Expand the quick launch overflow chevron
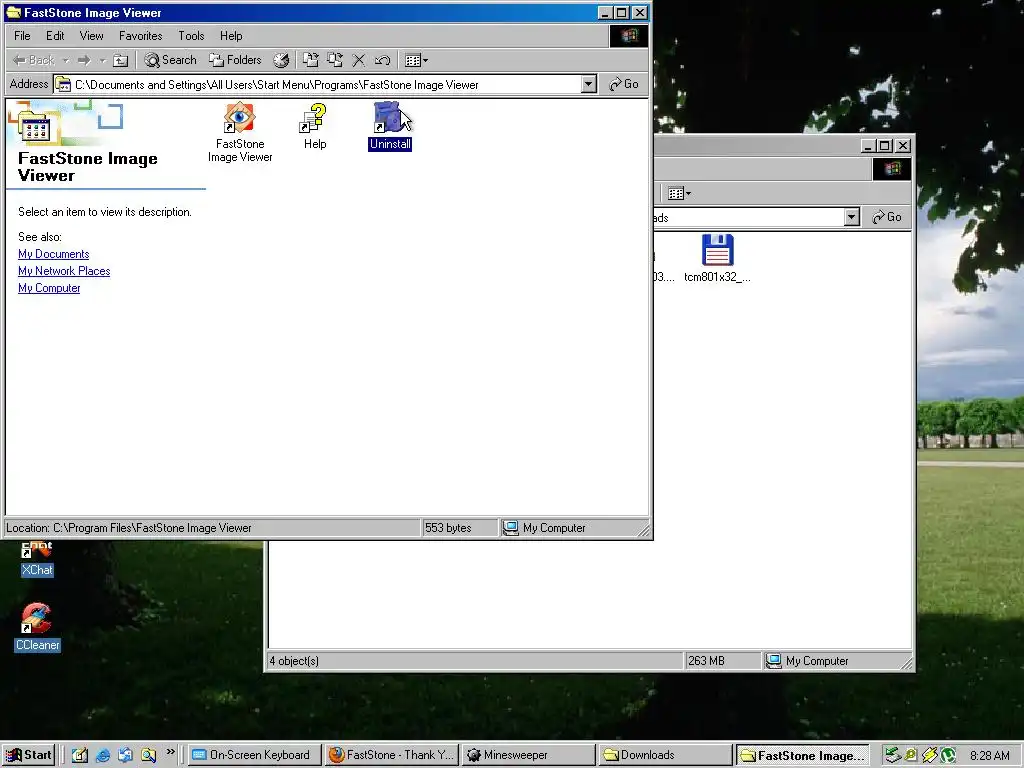 [x=170, y=752]
